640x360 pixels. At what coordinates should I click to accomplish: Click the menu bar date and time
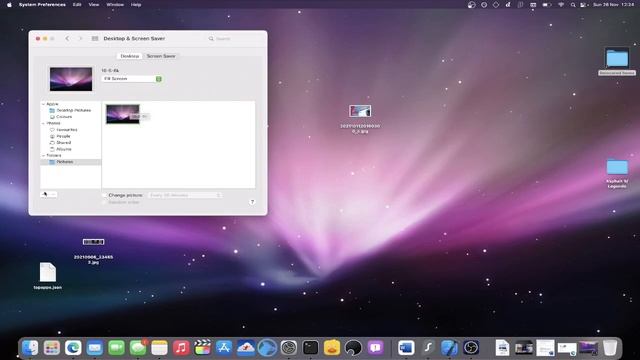point(613,4)
